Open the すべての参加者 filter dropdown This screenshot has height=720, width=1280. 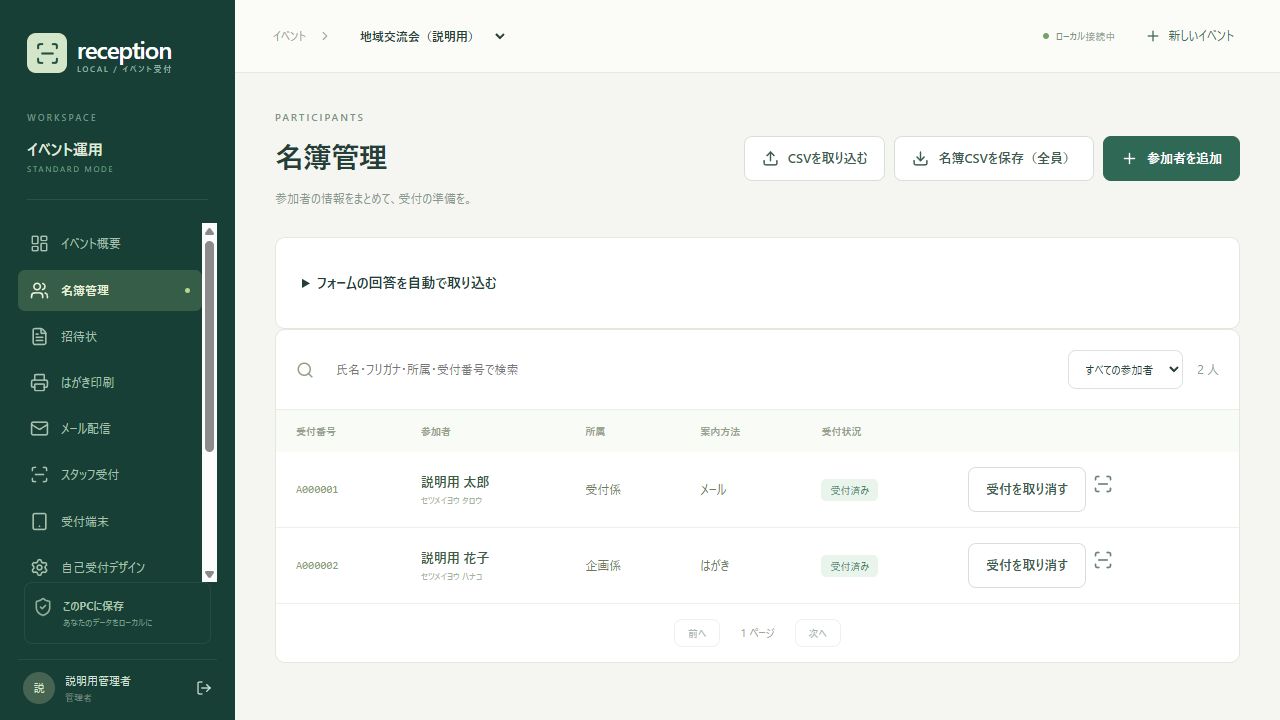[1125, 370]
